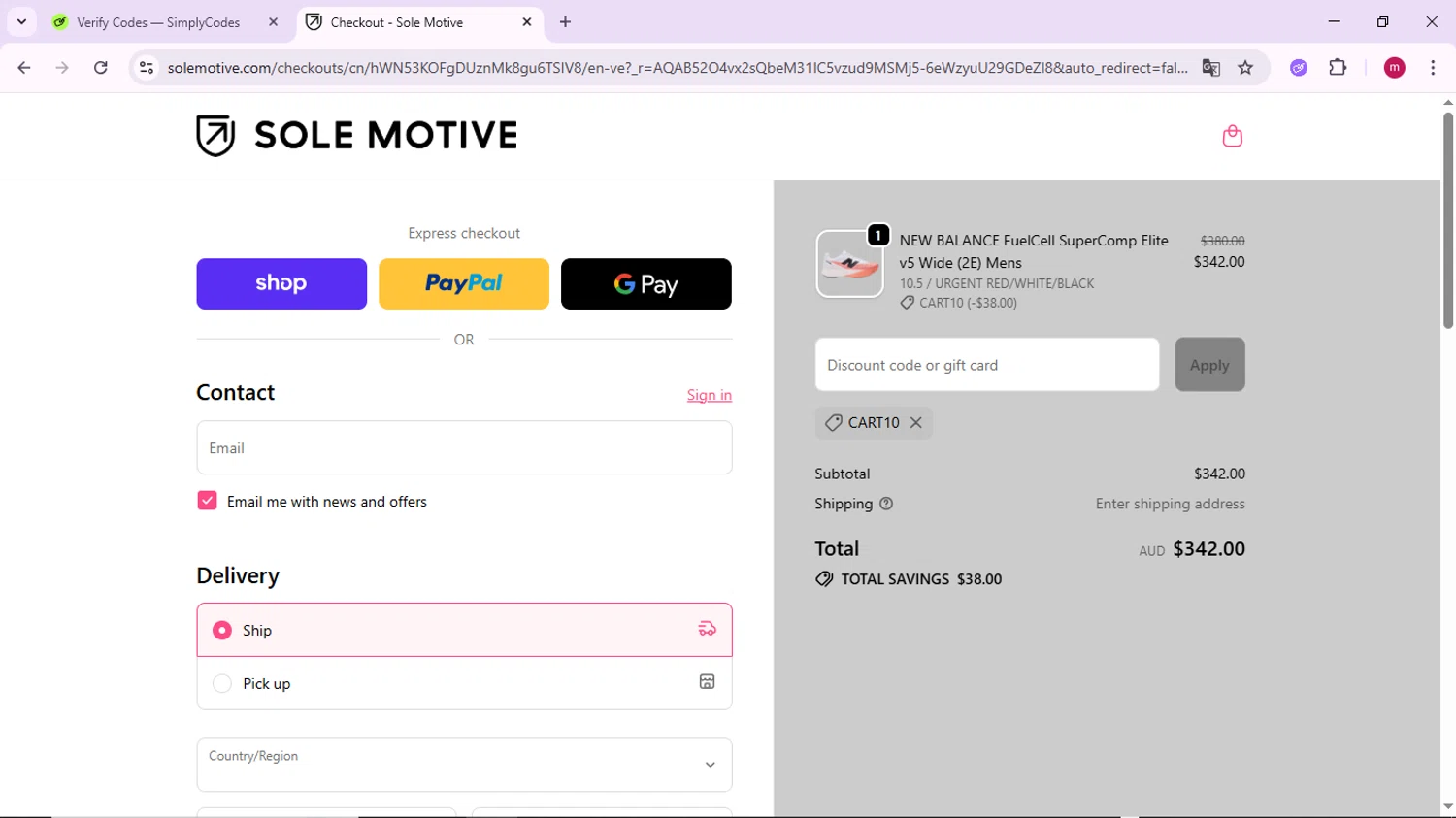Click the delivery truck icon in Ship row

[707, 630]
